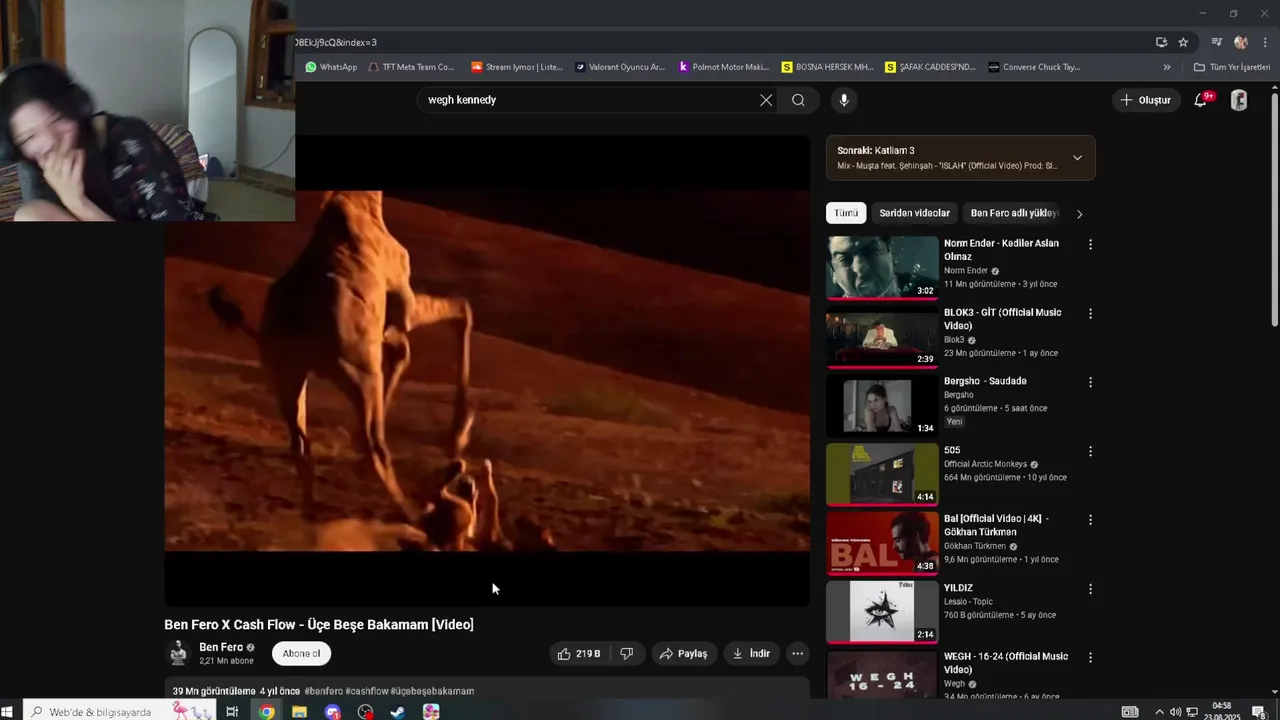Open options for Bal Official Video
The image size is (1280, 720).
[x=1090, y=520]
